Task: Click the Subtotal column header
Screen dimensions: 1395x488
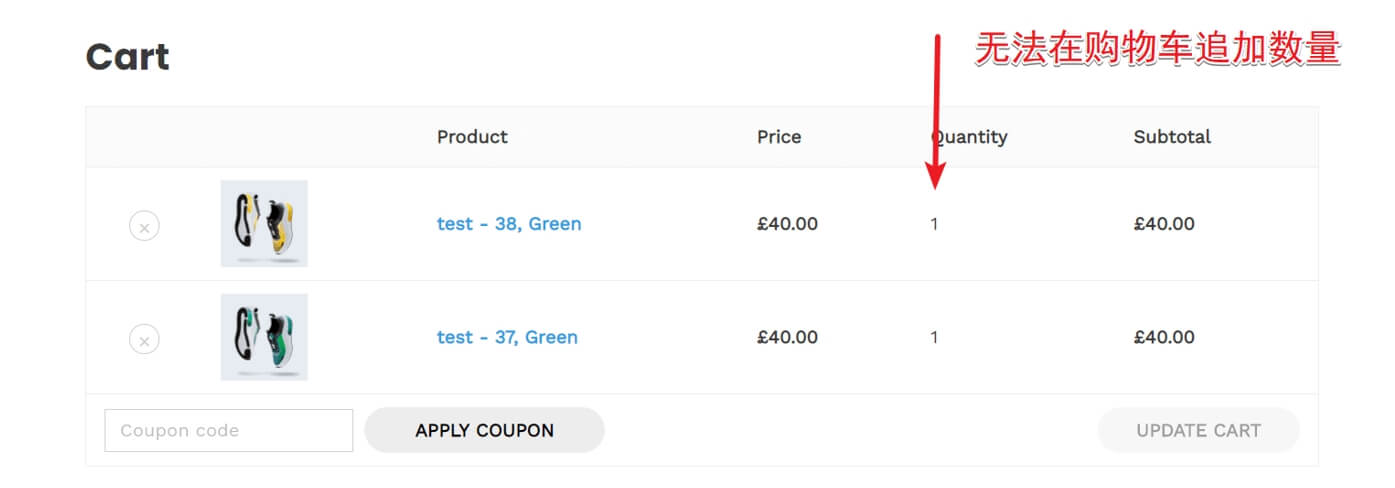Action: (1172, 137)
